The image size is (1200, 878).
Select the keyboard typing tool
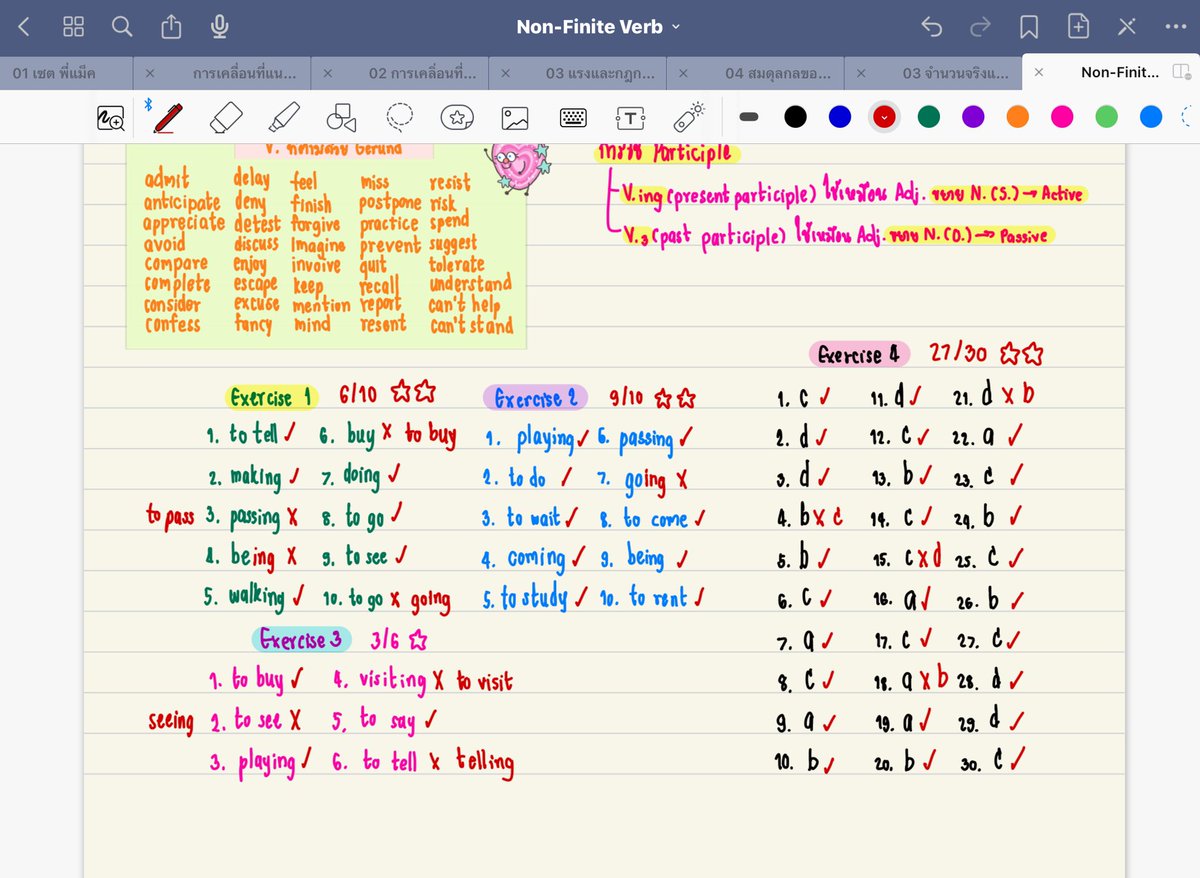click(573, 118)
